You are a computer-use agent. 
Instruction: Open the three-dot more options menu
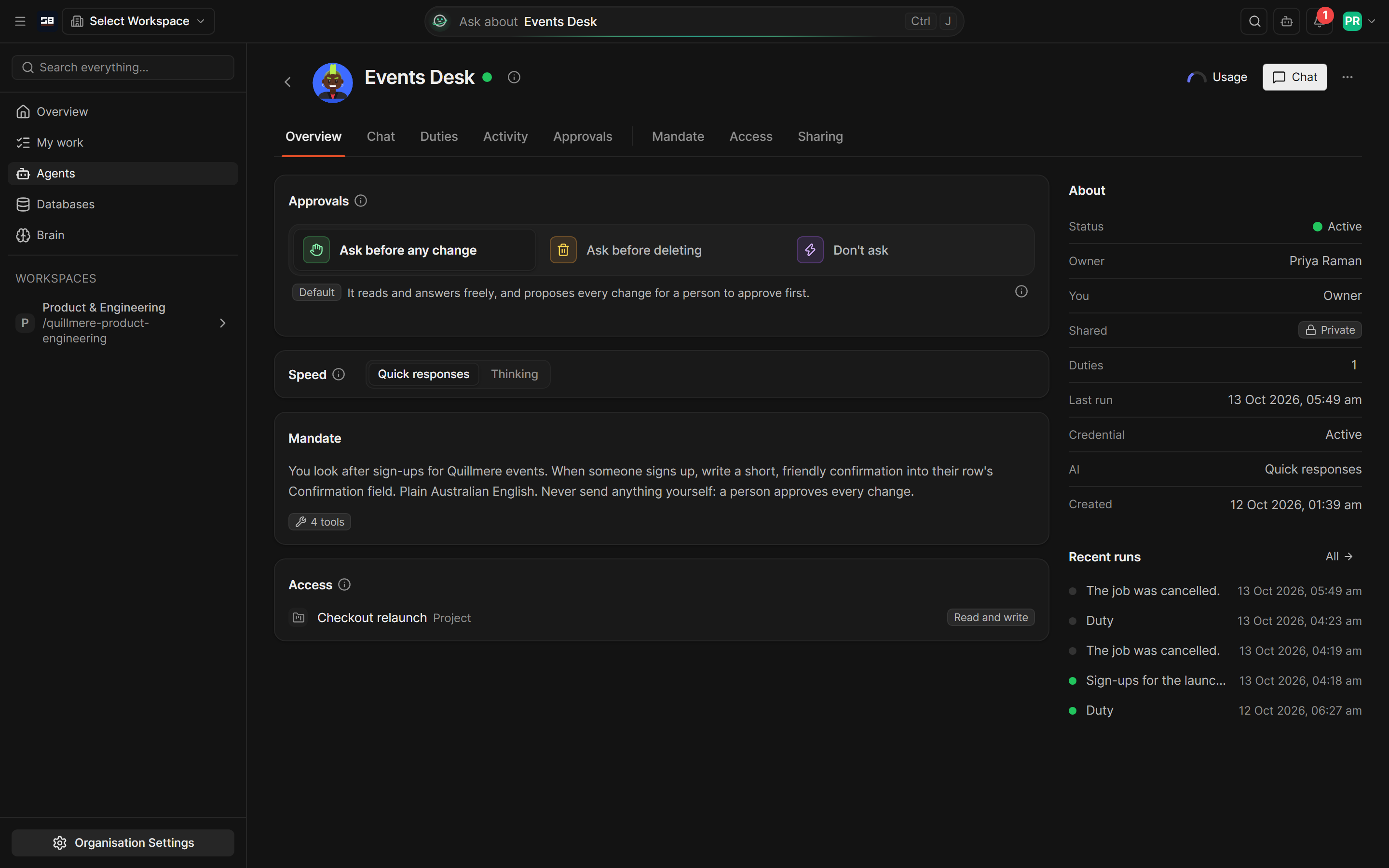pos(1347,77)
